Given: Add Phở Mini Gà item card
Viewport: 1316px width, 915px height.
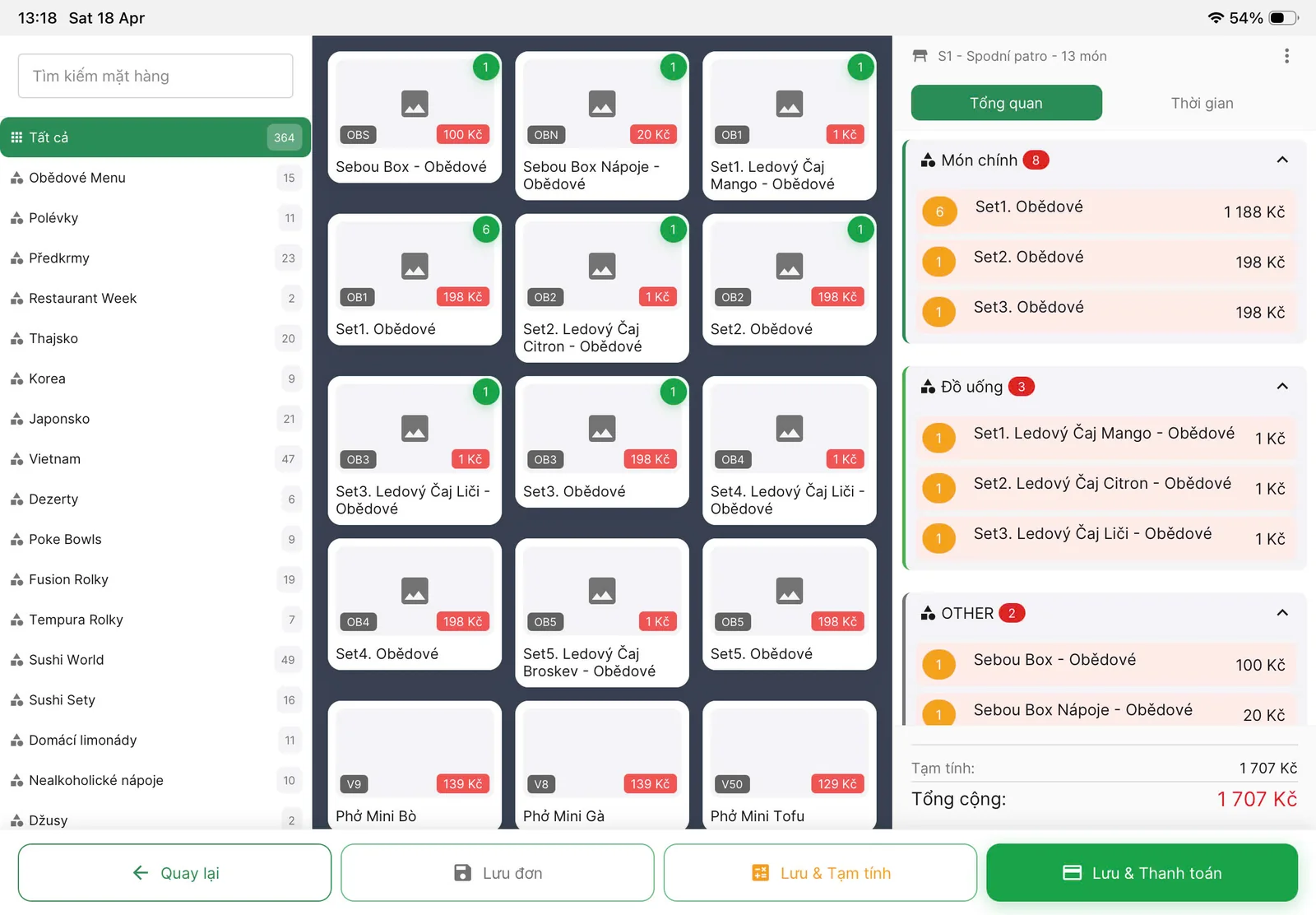Looking at the screenshot, I should click(602, 765).
